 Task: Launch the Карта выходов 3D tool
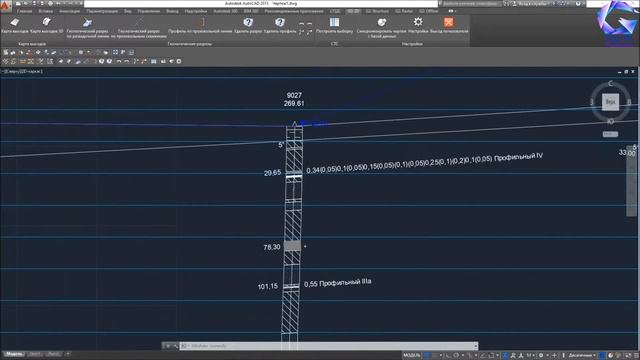[x=47, y=25]
